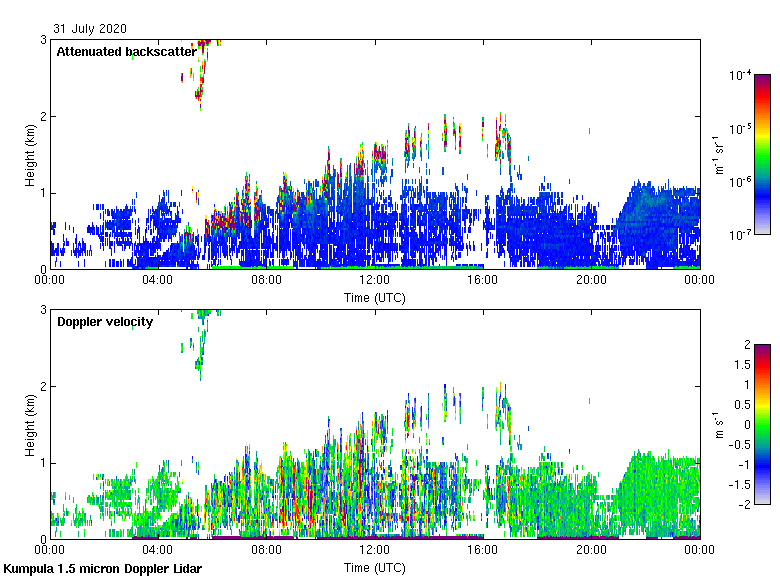Click the 1.5 velocity colorbar tick
The image size is (780, 580).
[742, 365]
